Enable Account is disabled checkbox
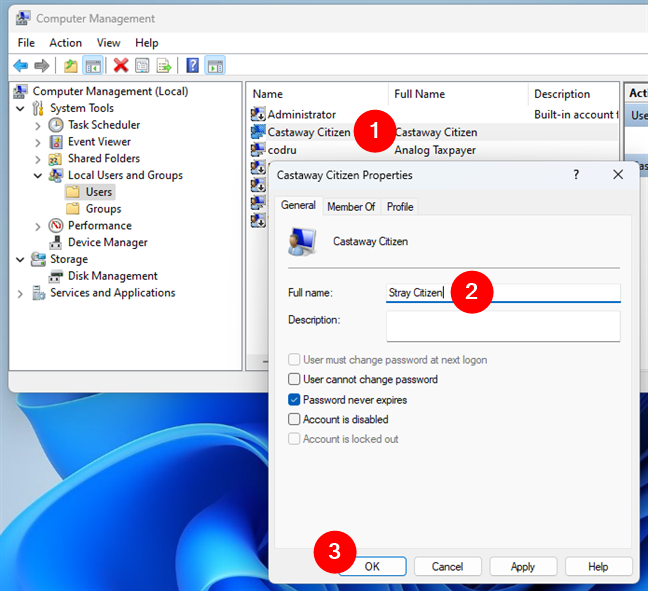 tap(294, 419)
